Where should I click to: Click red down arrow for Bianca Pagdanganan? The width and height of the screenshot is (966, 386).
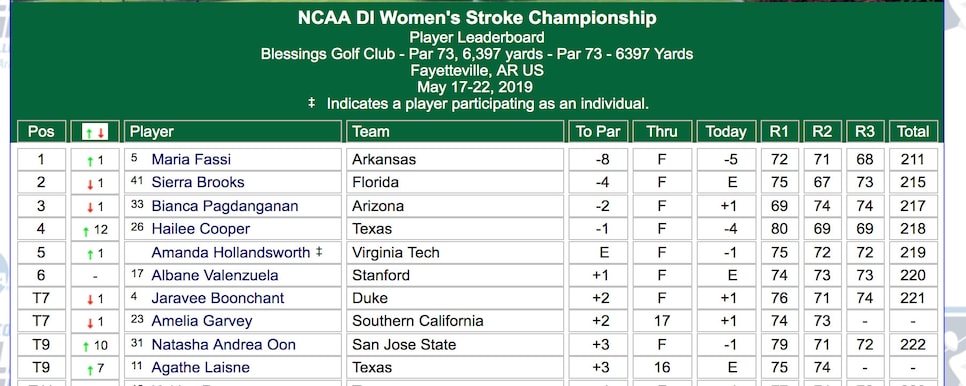click(x=90, y=207)
